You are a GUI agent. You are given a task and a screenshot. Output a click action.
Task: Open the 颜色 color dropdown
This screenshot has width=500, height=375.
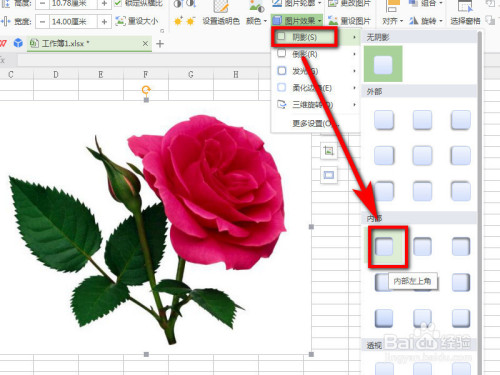[256, 21]
